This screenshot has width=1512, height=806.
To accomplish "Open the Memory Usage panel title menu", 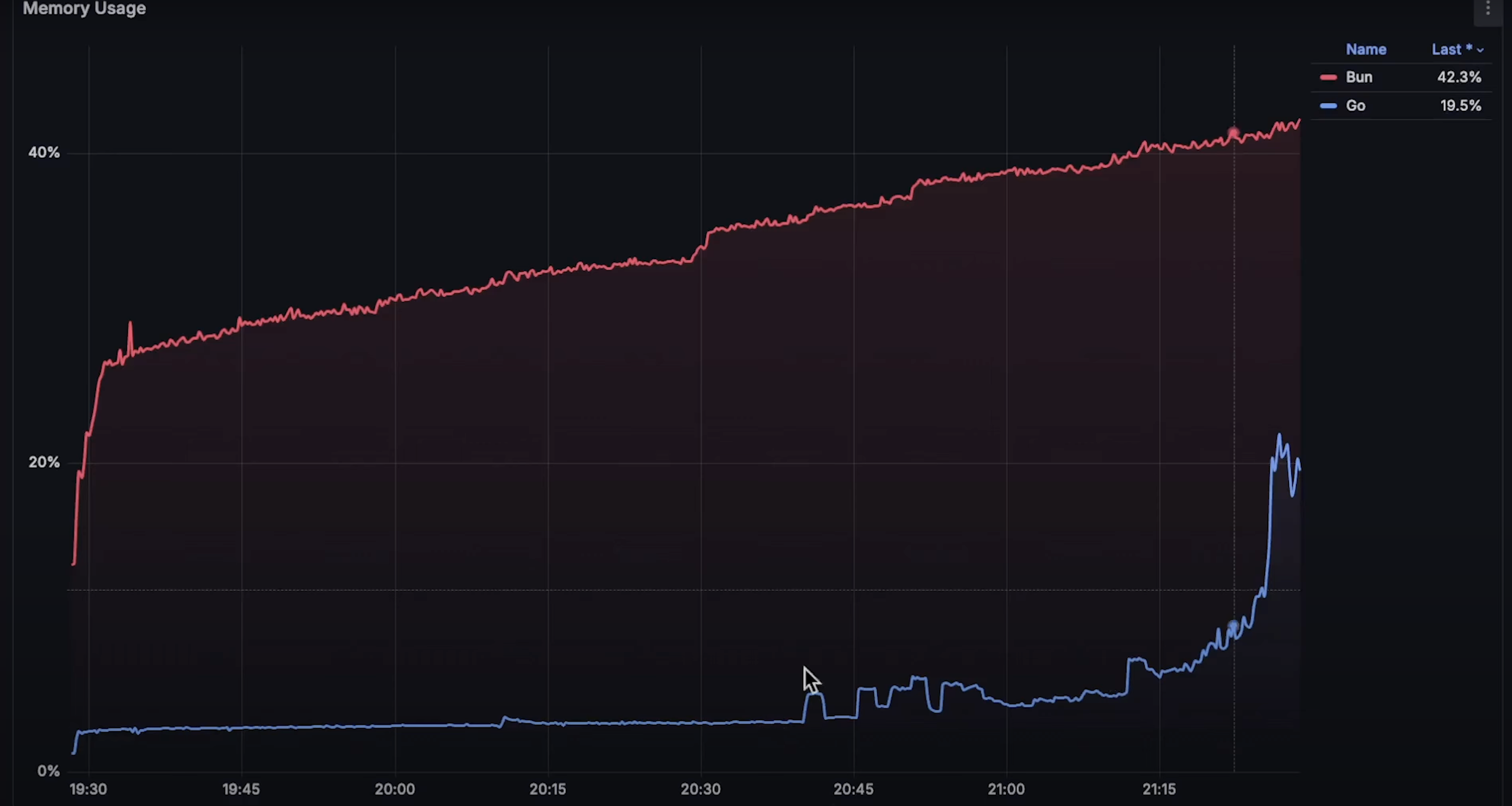I will (84, 9).
